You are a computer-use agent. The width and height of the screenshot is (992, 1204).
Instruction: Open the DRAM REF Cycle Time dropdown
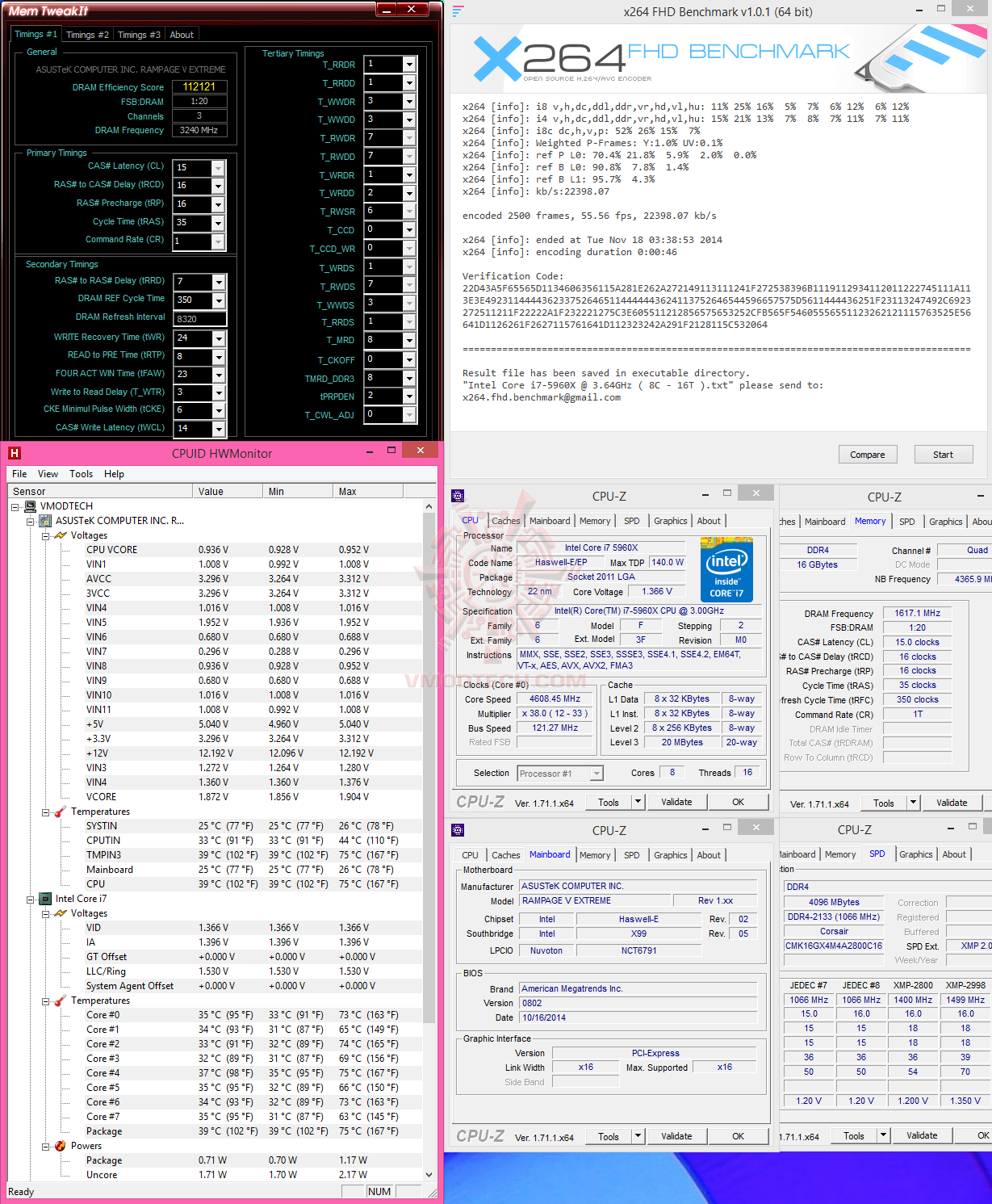tap(218, 300)
